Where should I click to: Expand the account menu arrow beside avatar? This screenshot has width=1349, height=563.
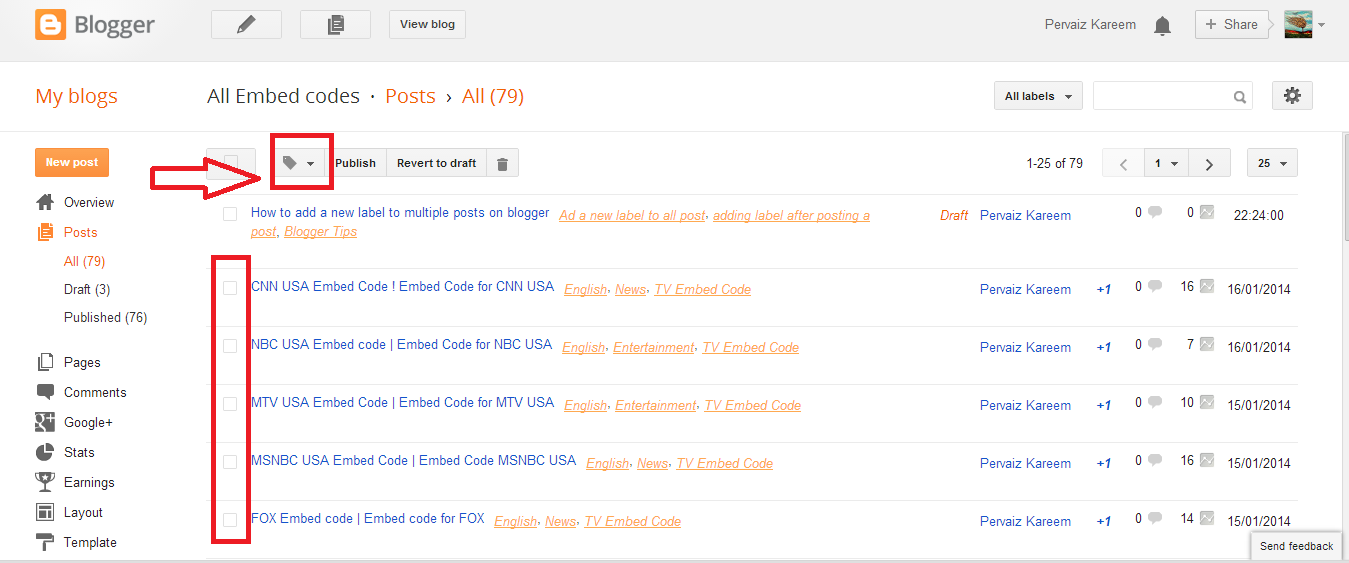1321,25
